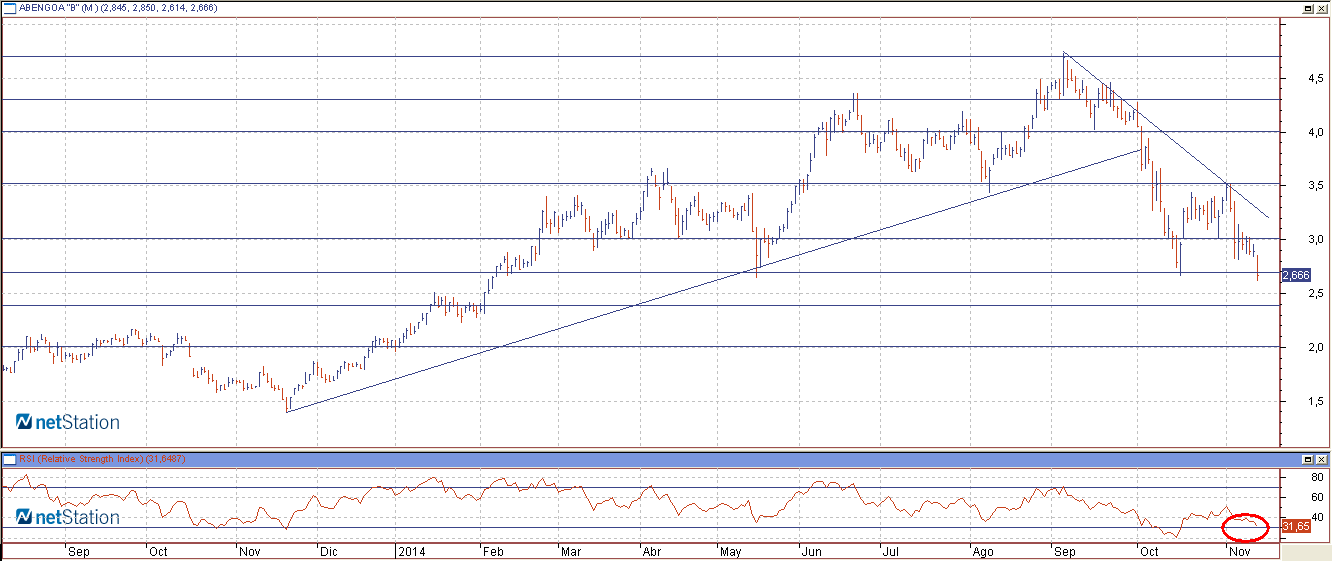Select the descending resistance trendline from September peak

(1165, 134)
